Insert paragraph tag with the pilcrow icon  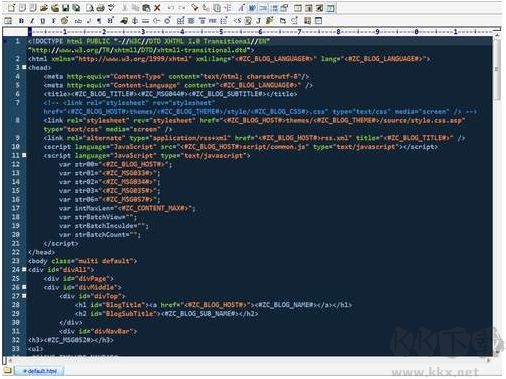pos(99,21)
